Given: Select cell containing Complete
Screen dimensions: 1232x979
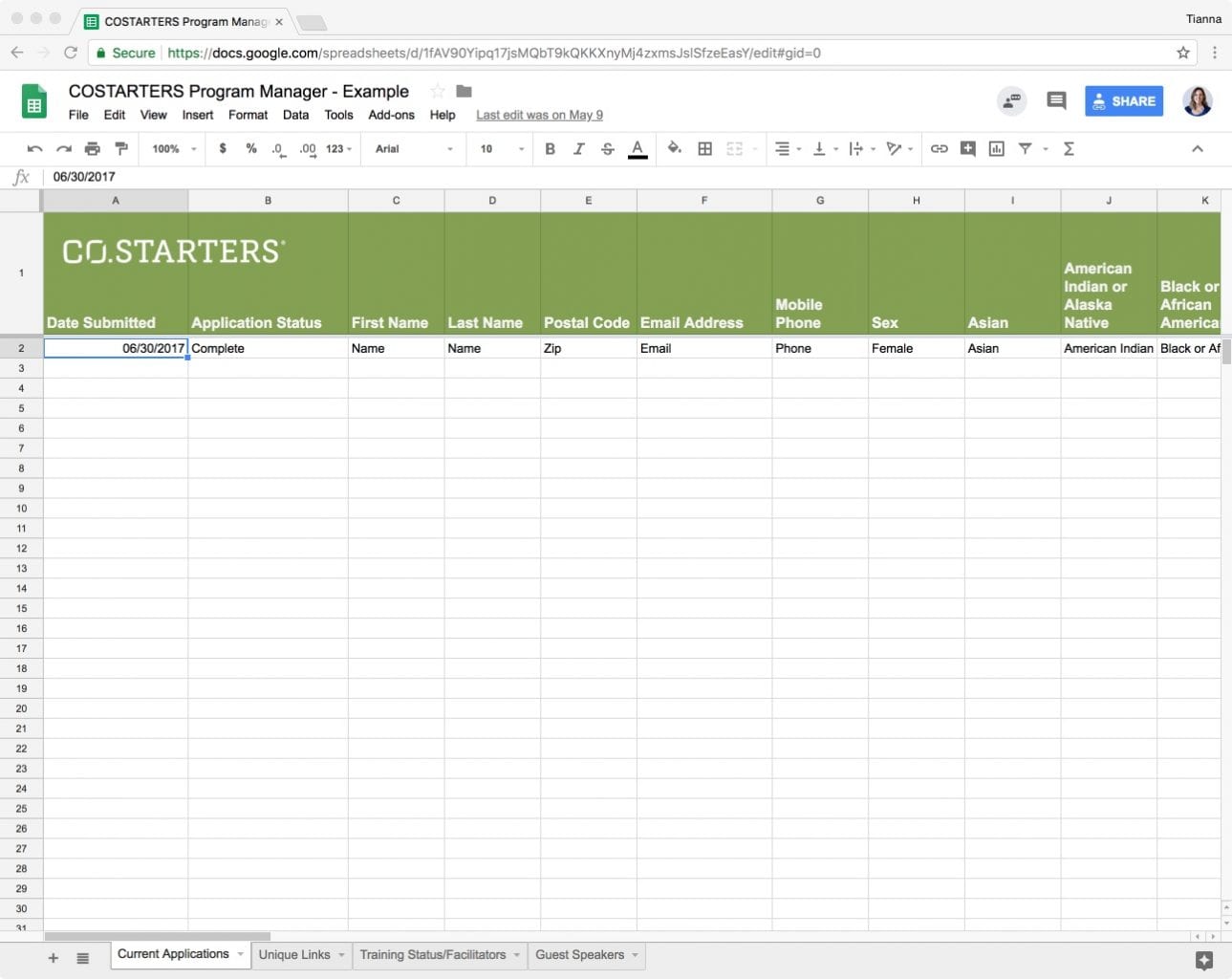Looking at the screenshot, I should (x=268, y=348).
